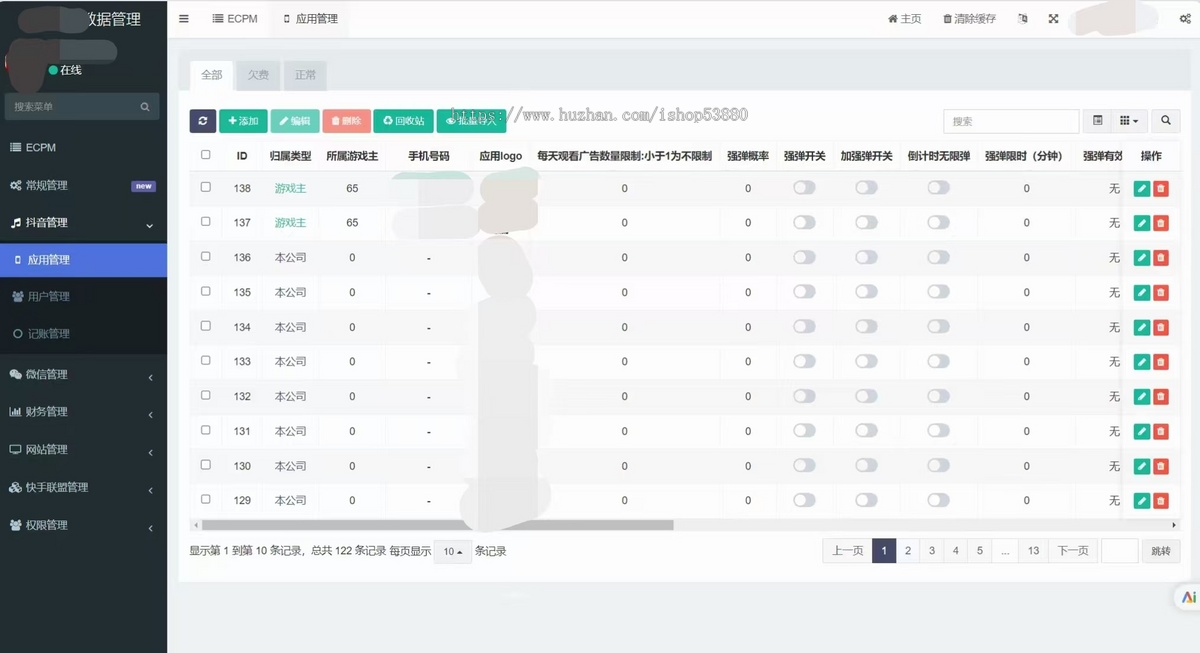Screen dimensions: 1200x653
Task: Expand the 财务管理 sidebar section
Action: coord(83,412)
